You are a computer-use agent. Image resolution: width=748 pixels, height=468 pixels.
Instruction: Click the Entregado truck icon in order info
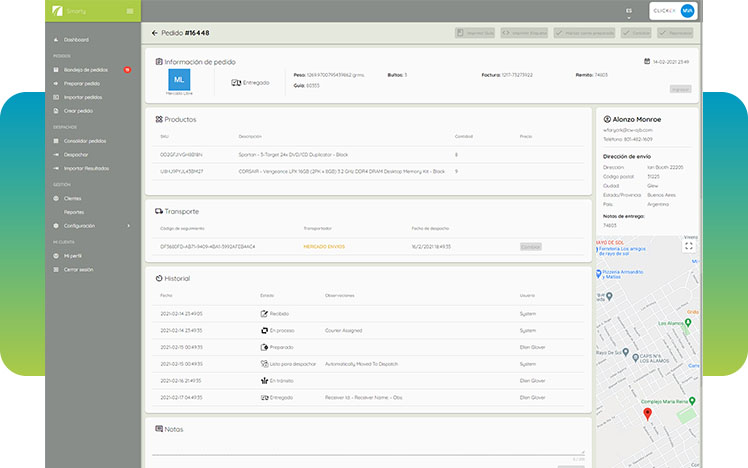[236, 83]
